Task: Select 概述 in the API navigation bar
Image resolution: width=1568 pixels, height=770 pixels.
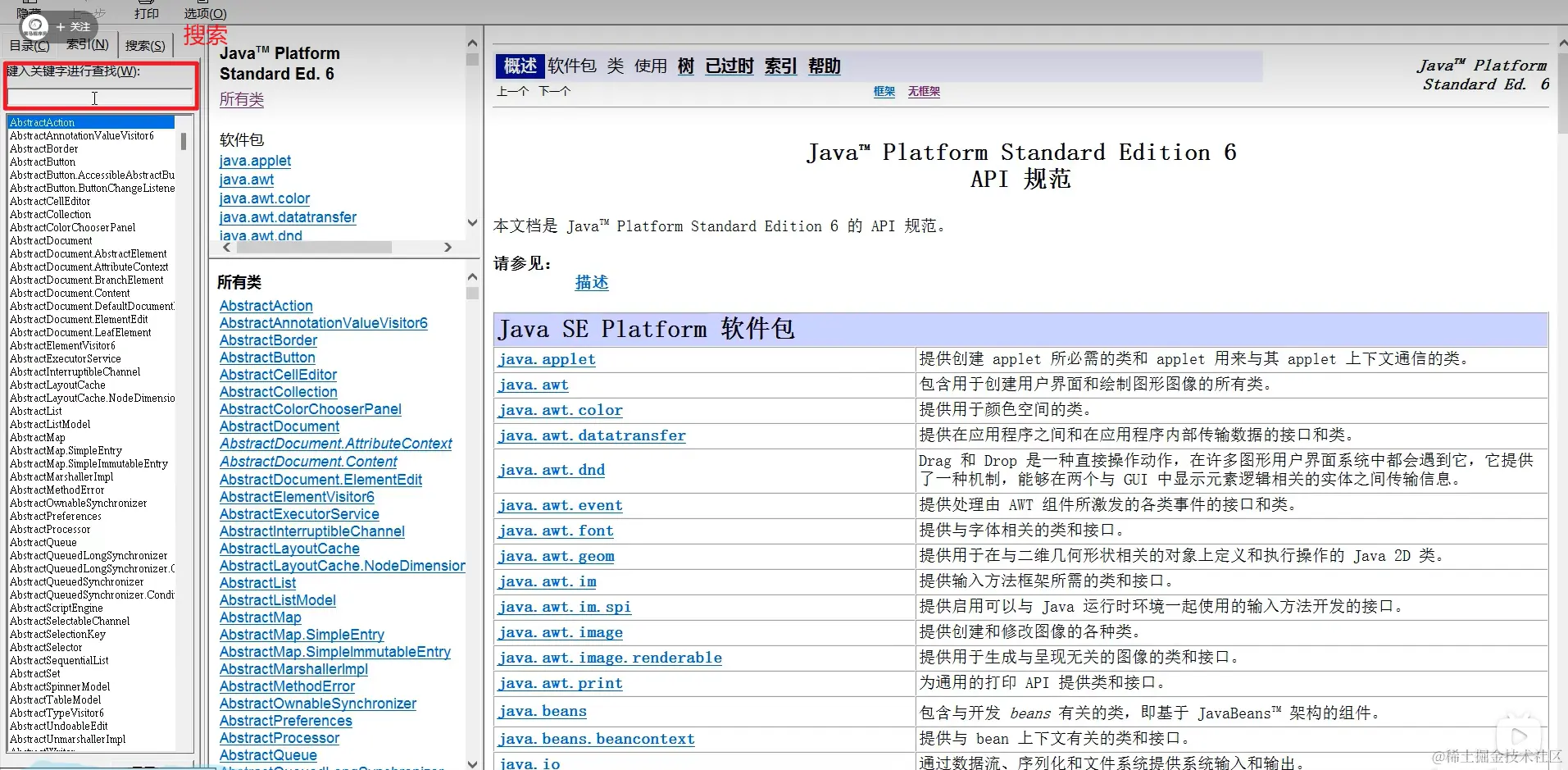Action: coord(520,66)
